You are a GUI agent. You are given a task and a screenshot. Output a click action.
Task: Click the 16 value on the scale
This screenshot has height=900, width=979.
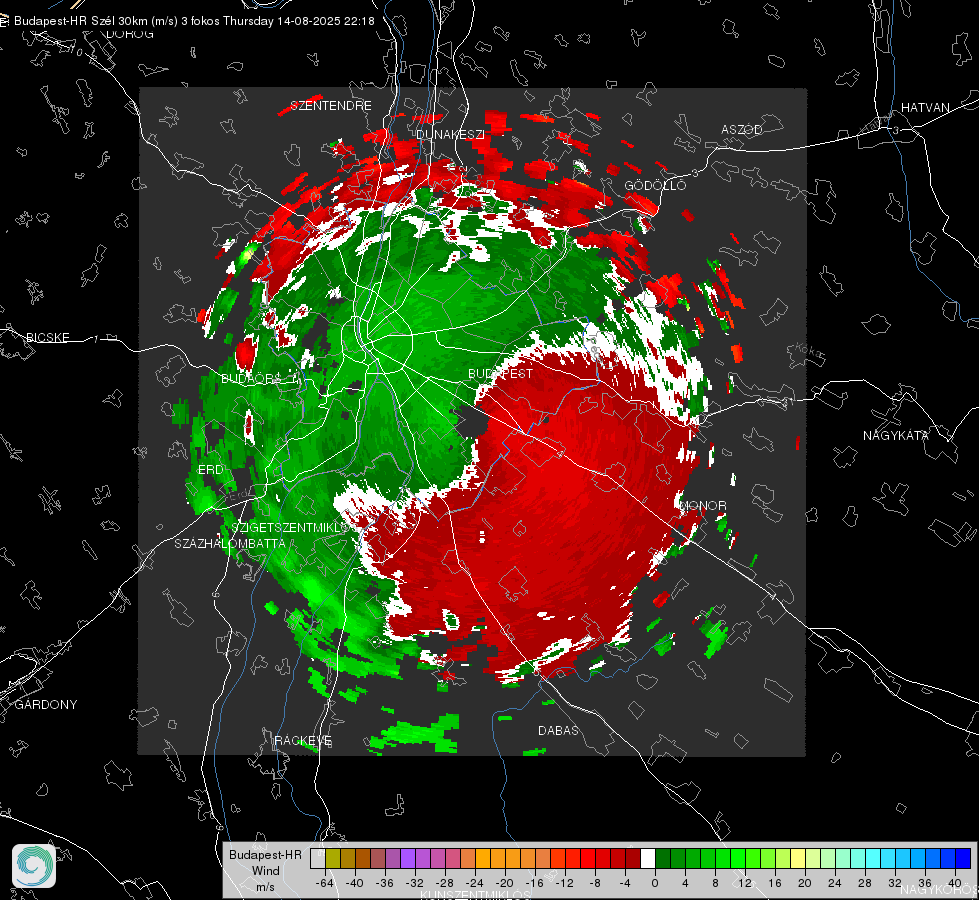pos(775,883)
